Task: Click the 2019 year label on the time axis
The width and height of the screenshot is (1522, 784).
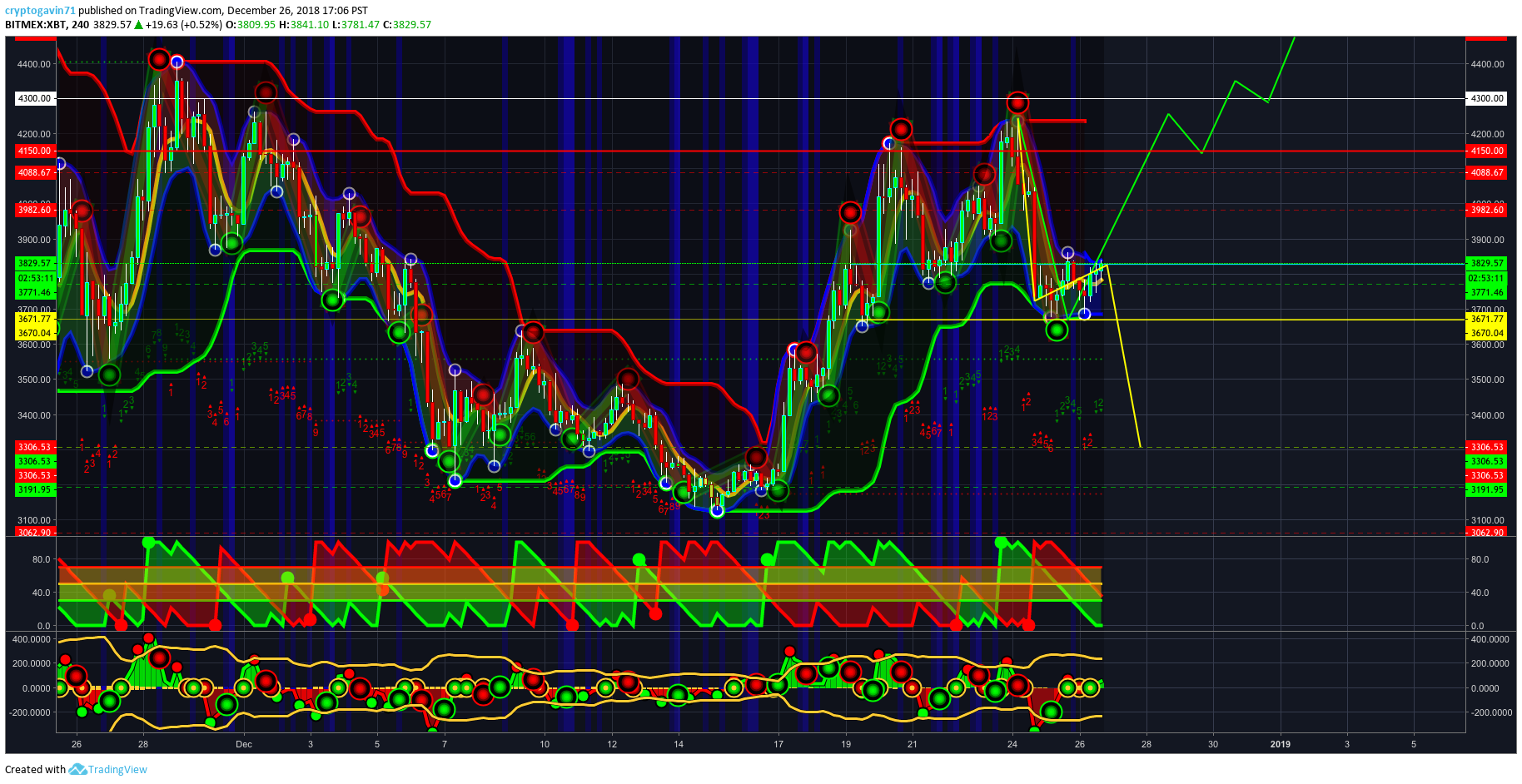Action: tap(1281, 744)
